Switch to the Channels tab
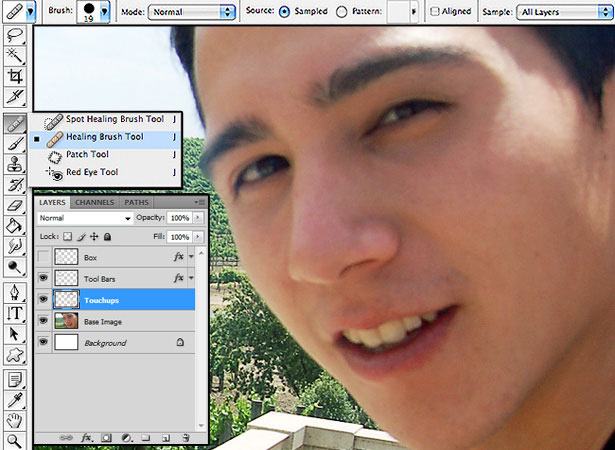Image resolution: width=615 pixels, height=450 pixels. tap(95, 202)
